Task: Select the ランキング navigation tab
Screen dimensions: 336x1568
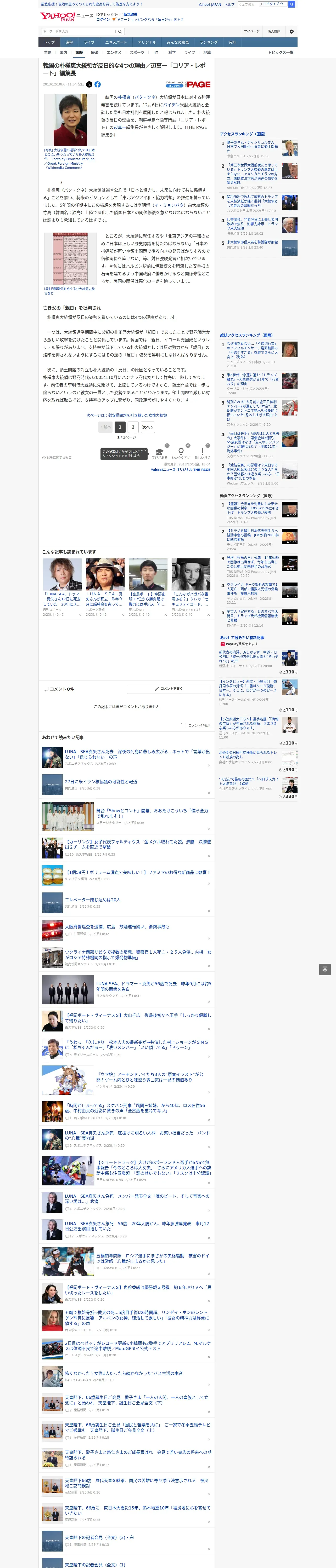Action: click(209, 43)
